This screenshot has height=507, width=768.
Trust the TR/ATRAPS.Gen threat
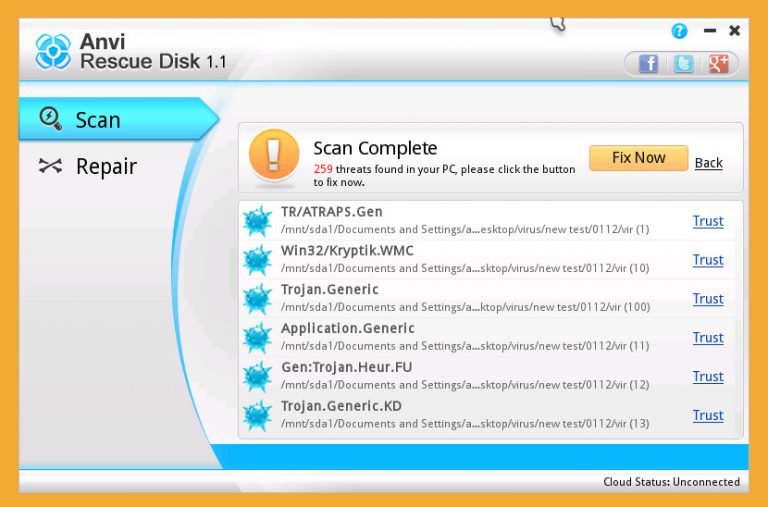click(708, 221)
